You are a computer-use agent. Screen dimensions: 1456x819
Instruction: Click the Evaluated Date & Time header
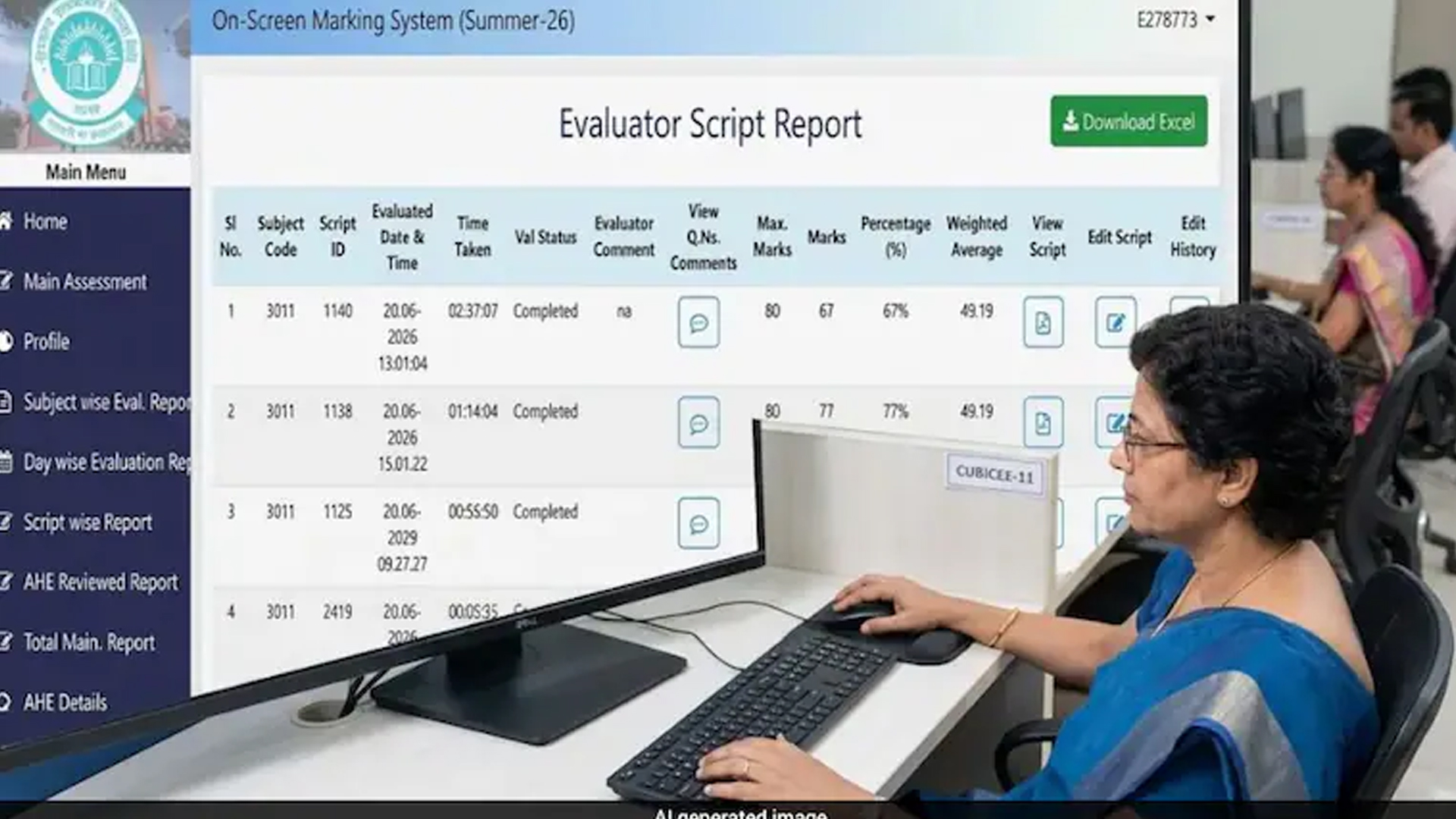point(402,237)
